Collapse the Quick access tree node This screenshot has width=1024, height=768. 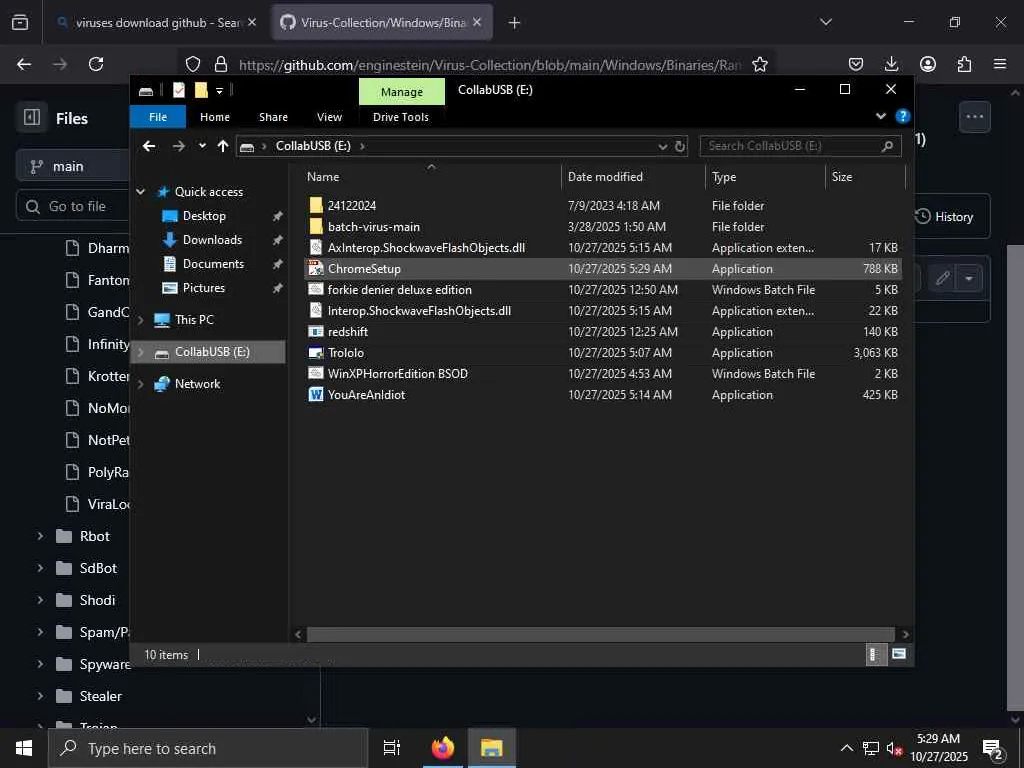(x=140, y=191)
